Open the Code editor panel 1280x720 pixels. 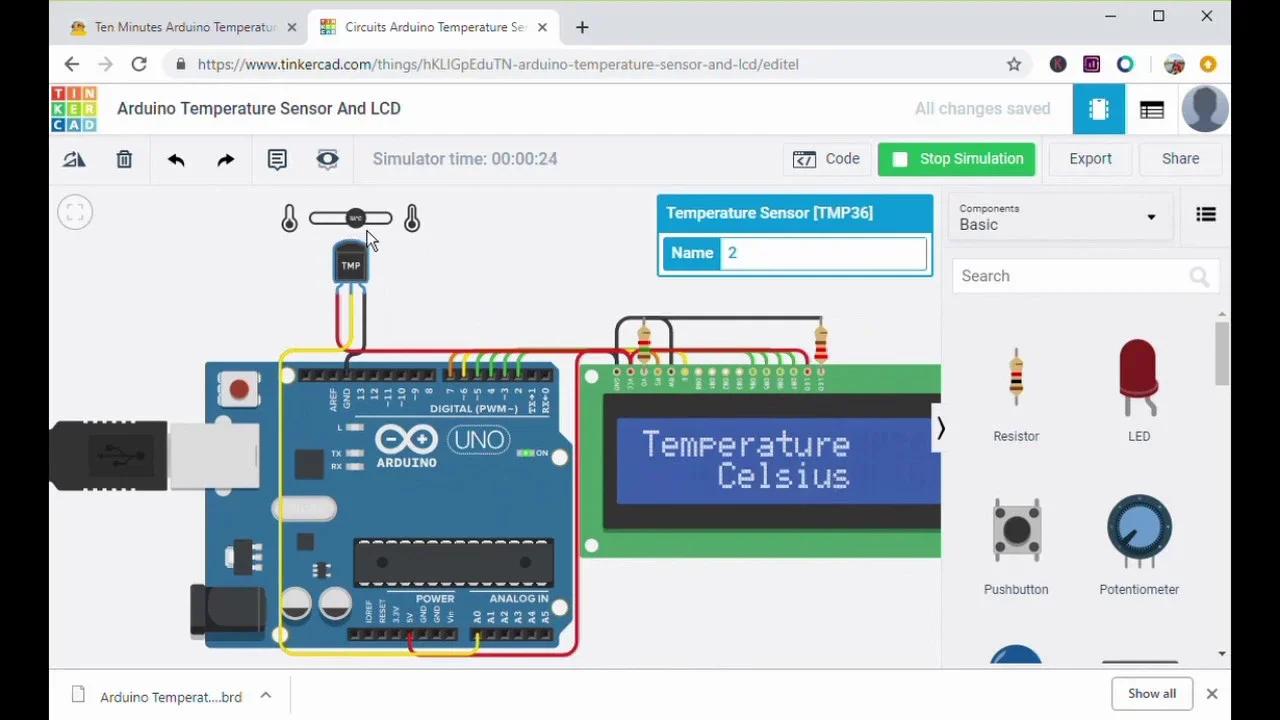pos(827,159)
